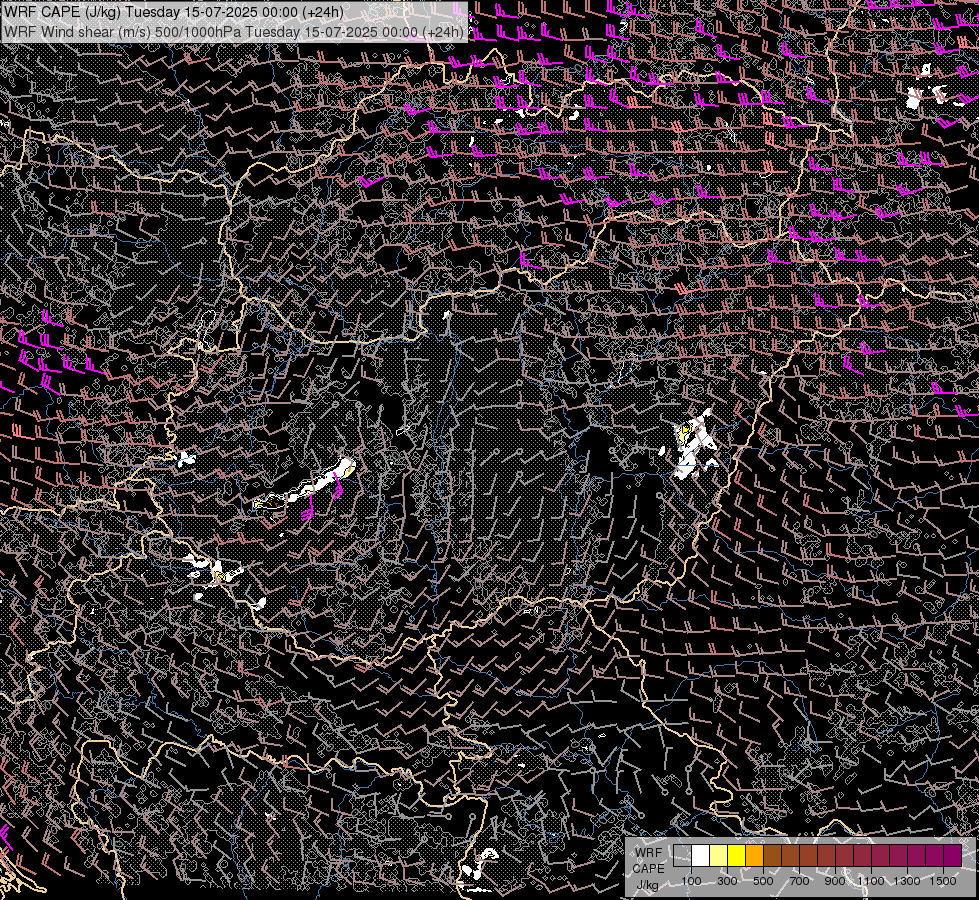This screenshot has height=900, width=979.
Task: Click the gray first legend swatch
Action: [x=682, y=855]
